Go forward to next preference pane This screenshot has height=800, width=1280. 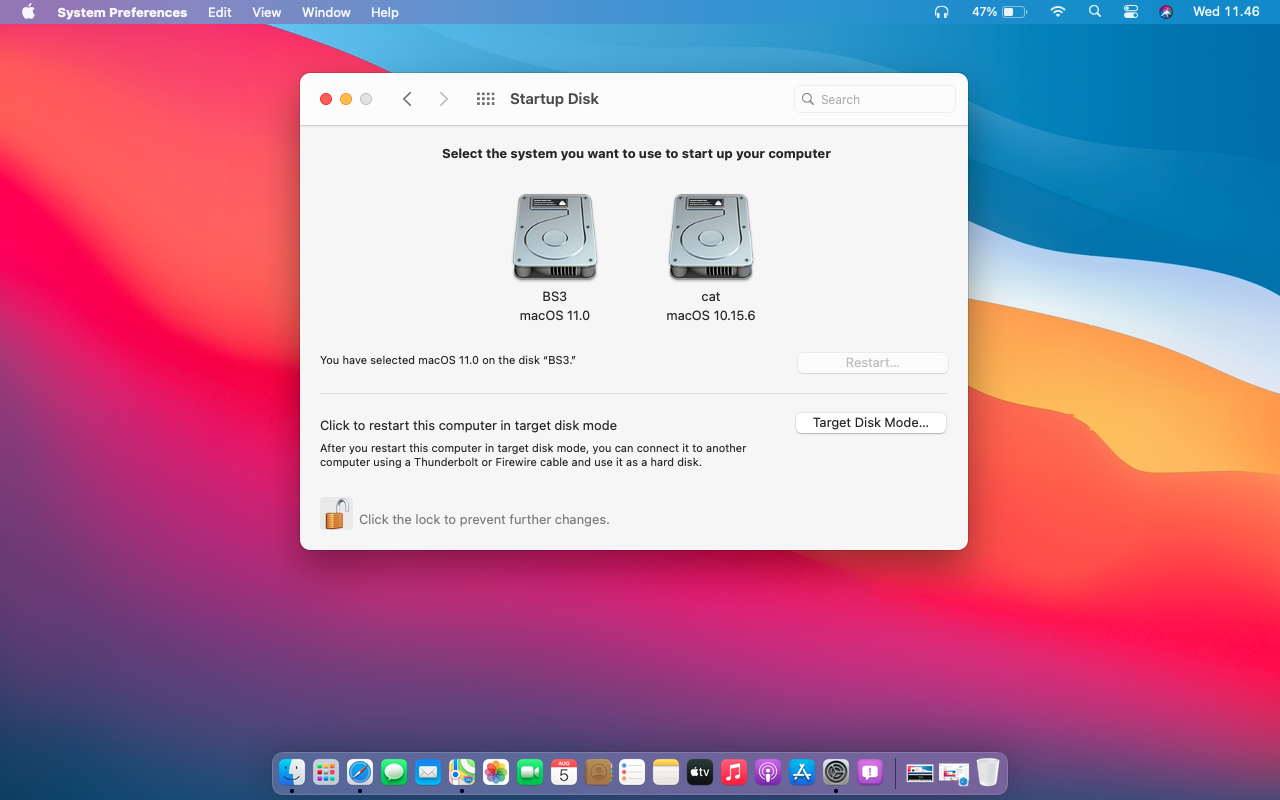pos(444,99)
